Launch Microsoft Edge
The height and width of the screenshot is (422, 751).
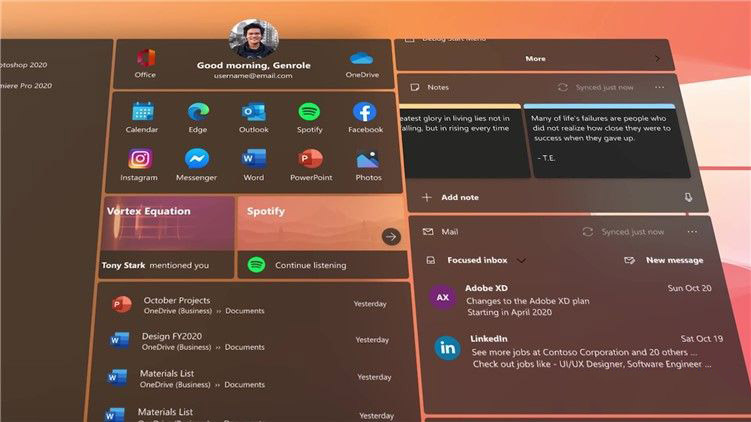pos(198,112)
